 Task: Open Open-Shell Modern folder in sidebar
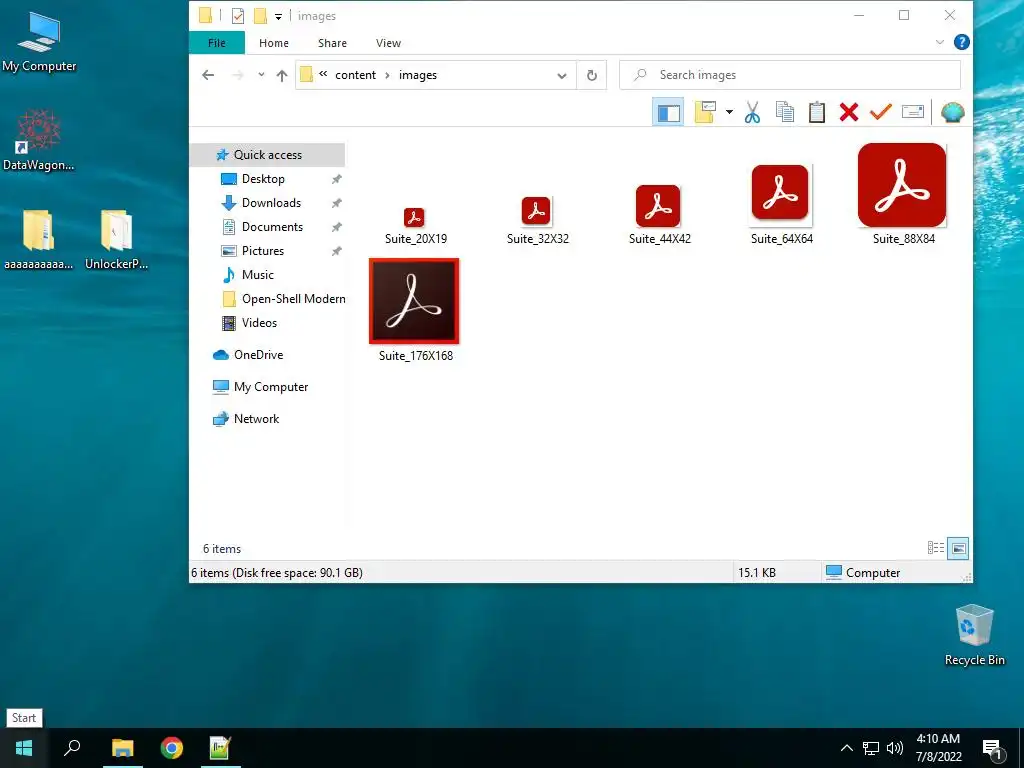[x=293, y=299]
